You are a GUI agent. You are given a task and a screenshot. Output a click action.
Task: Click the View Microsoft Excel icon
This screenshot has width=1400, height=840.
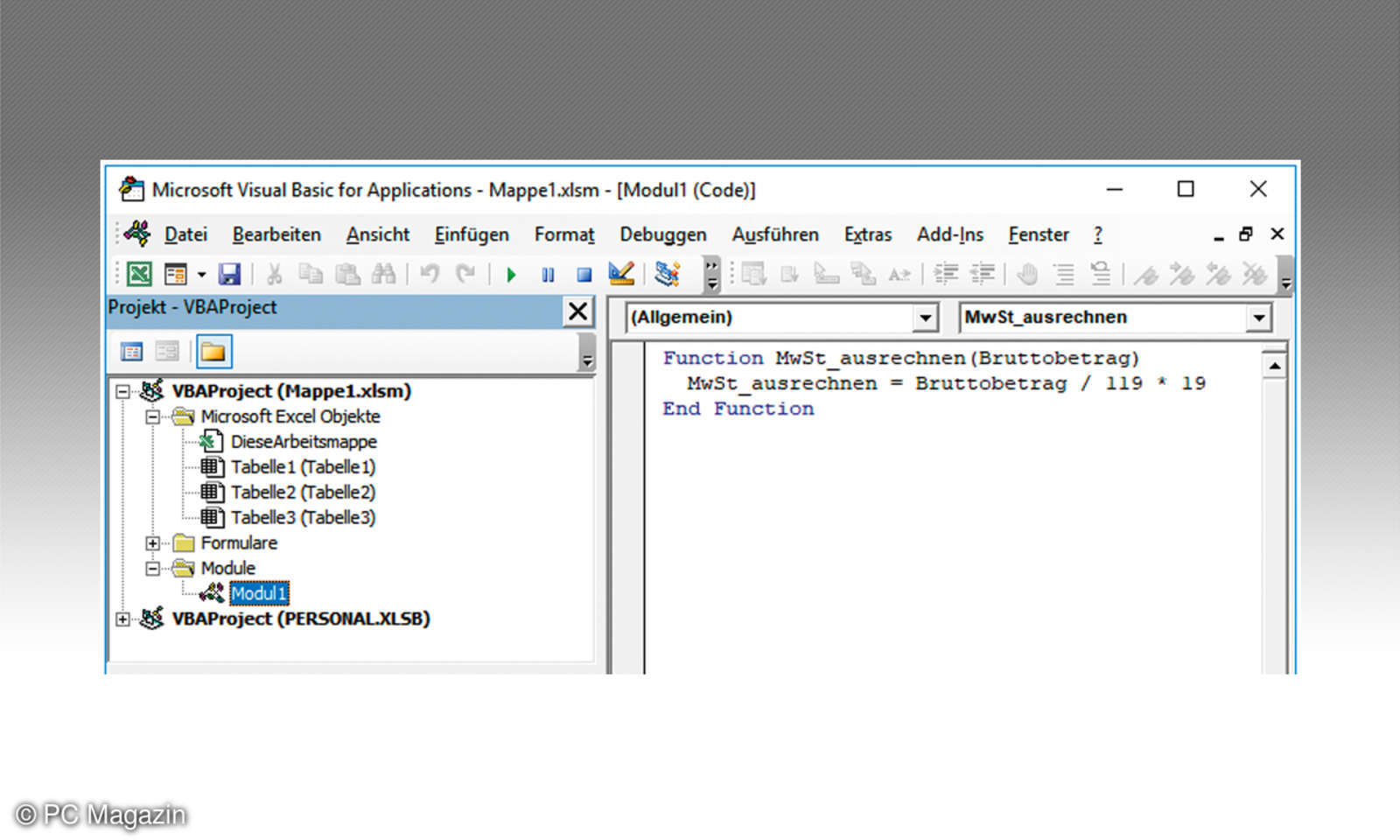pyautogui.click(x=139, y=275)
